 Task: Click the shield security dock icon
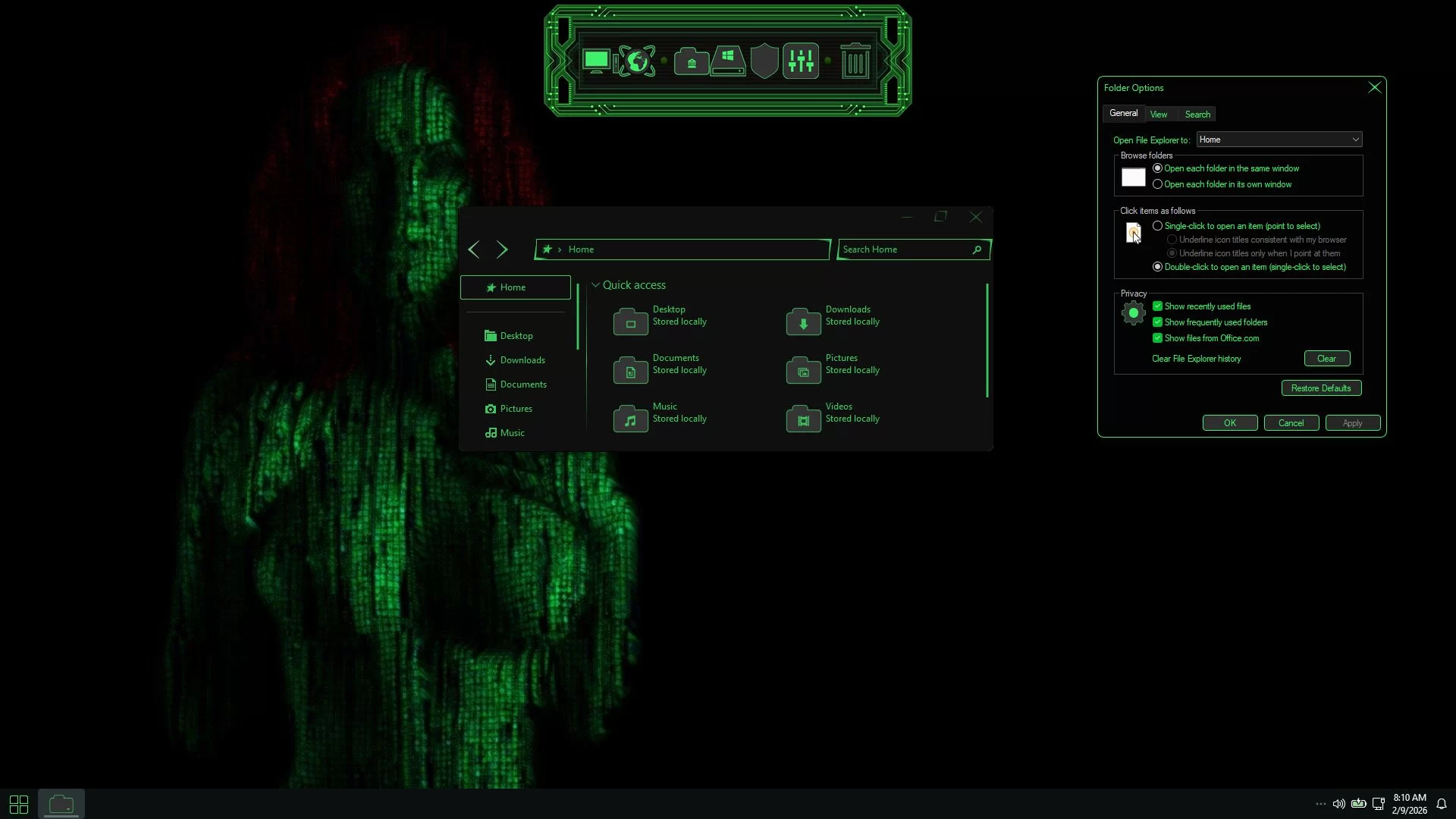coord(764,61)
